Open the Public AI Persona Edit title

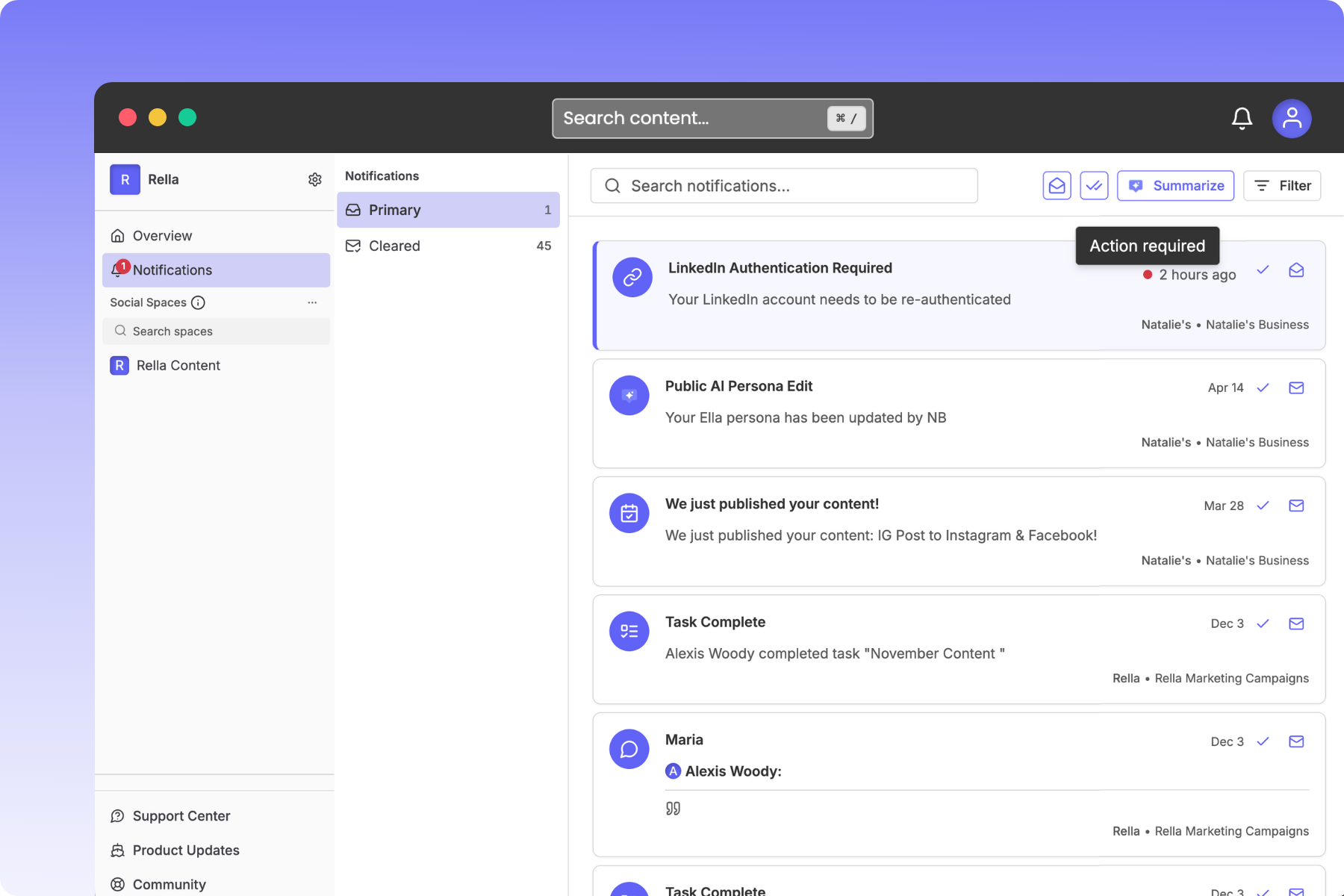739,386
